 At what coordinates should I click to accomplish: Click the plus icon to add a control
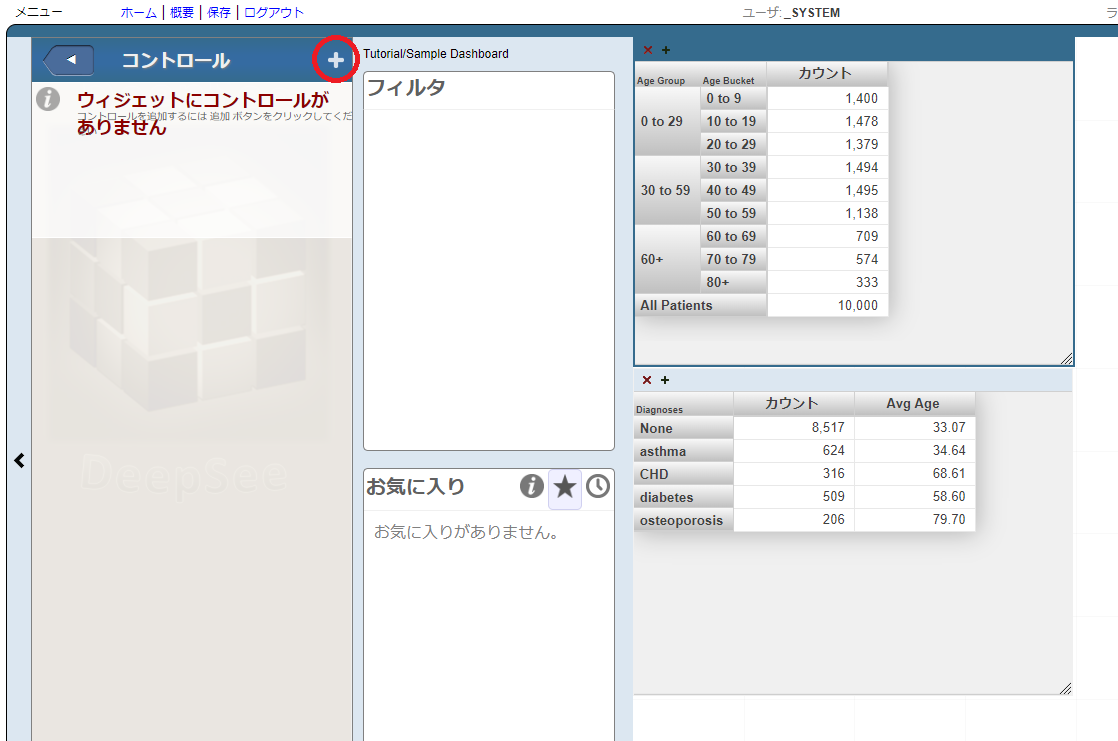coord(336,61)
